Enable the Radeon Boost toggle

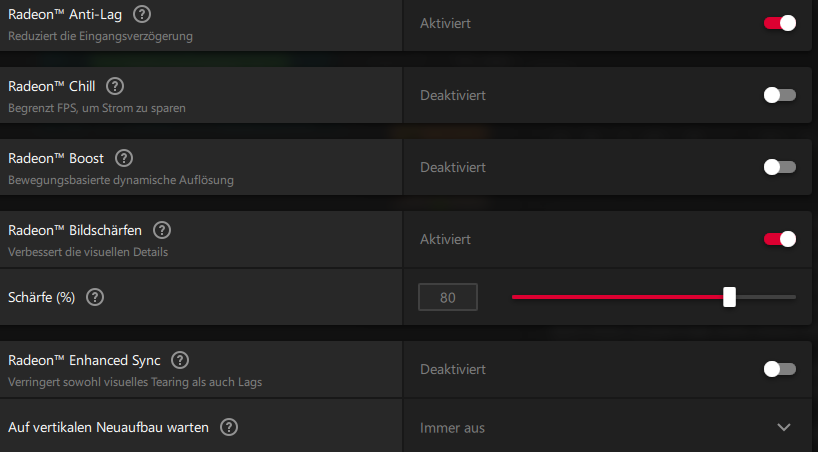coord(779,167)
